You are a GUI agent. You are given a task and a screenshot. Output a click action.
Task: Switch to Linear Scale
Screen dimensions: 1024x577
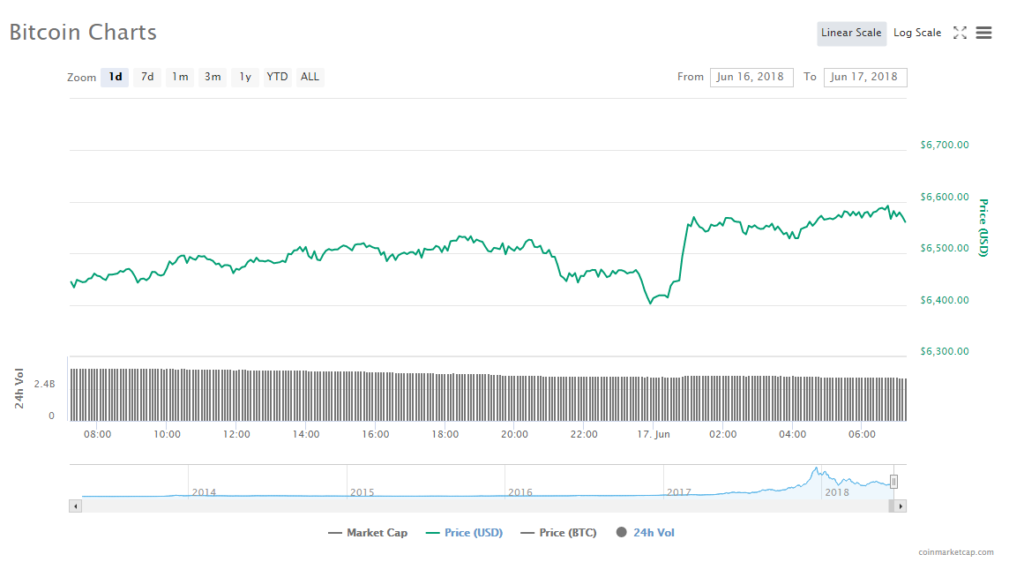pos(851,33)
